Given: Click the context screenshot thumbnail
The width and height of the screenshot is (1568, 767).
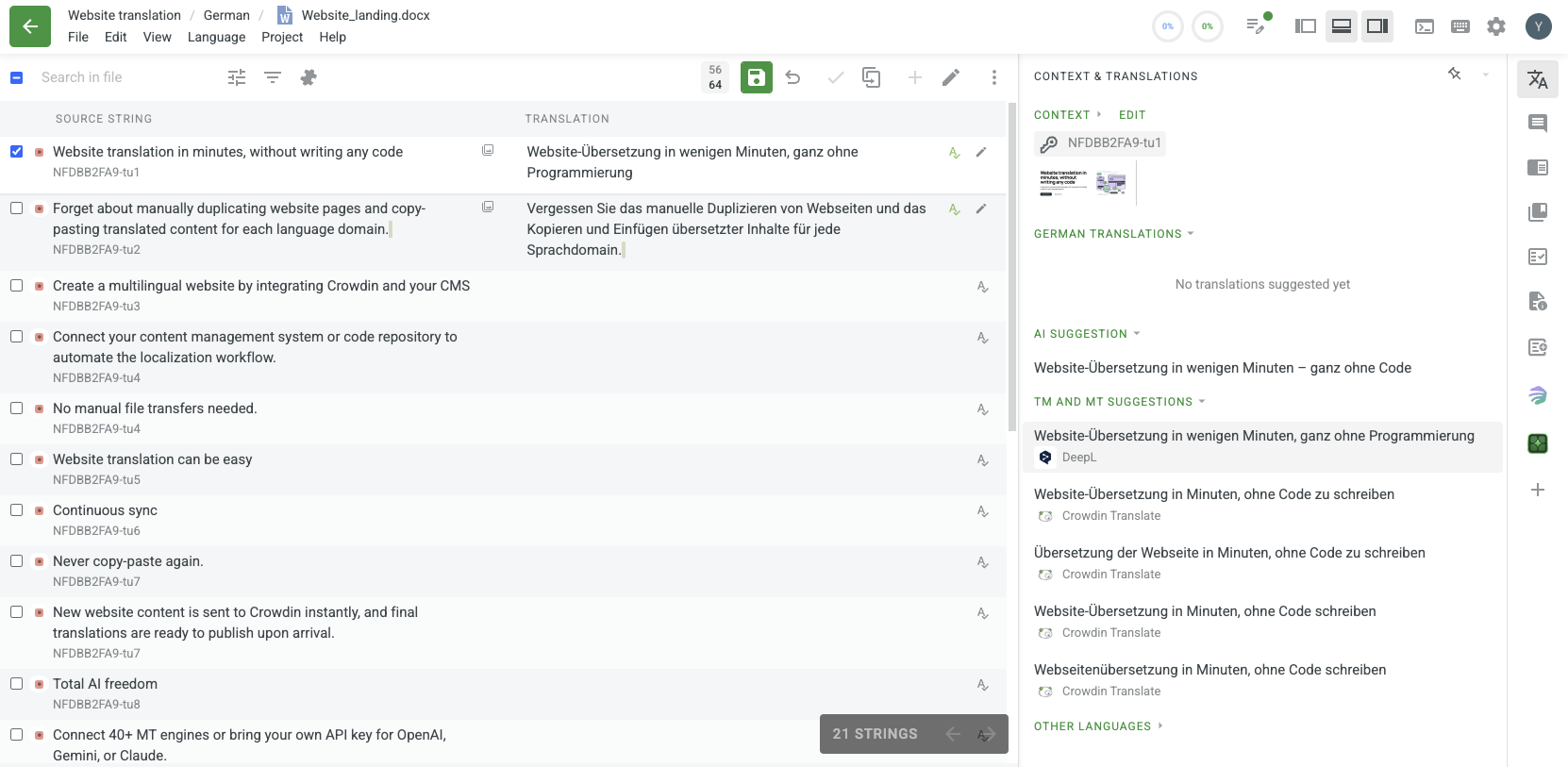Looking at the screenshot, I should (x=1083, y=182).
